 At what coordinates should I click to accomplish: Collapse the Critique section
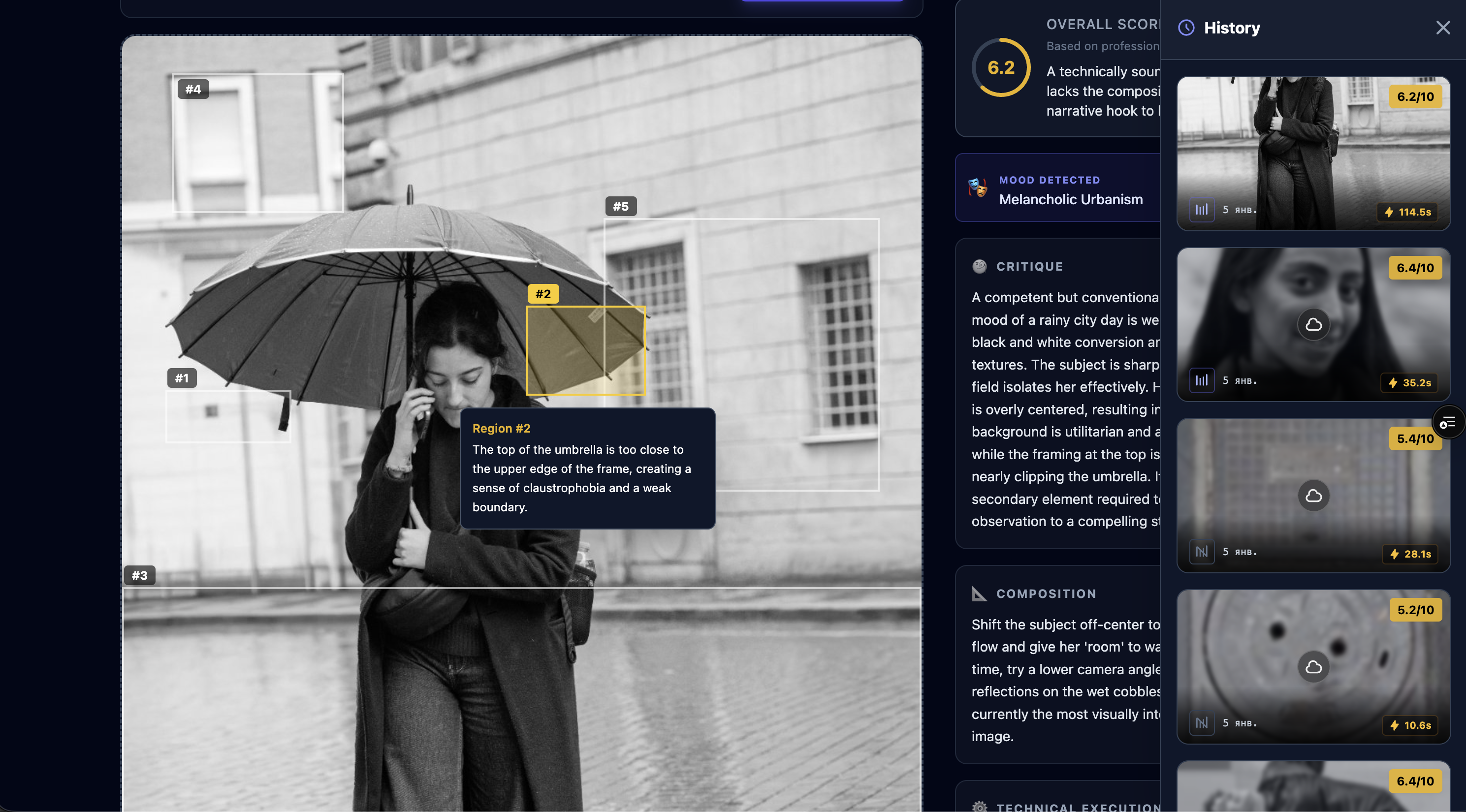1029,265
